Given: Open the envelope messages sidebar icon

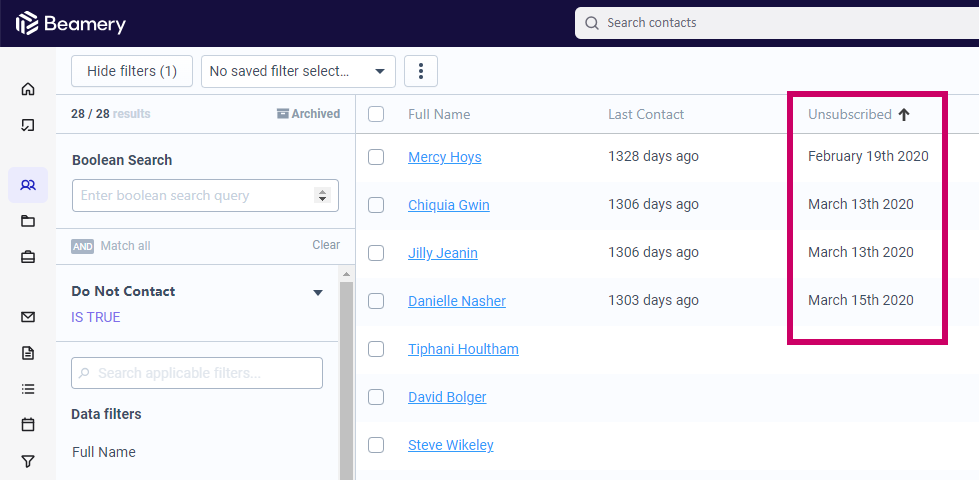Looking at the screenshot, I should click(27, 317).
